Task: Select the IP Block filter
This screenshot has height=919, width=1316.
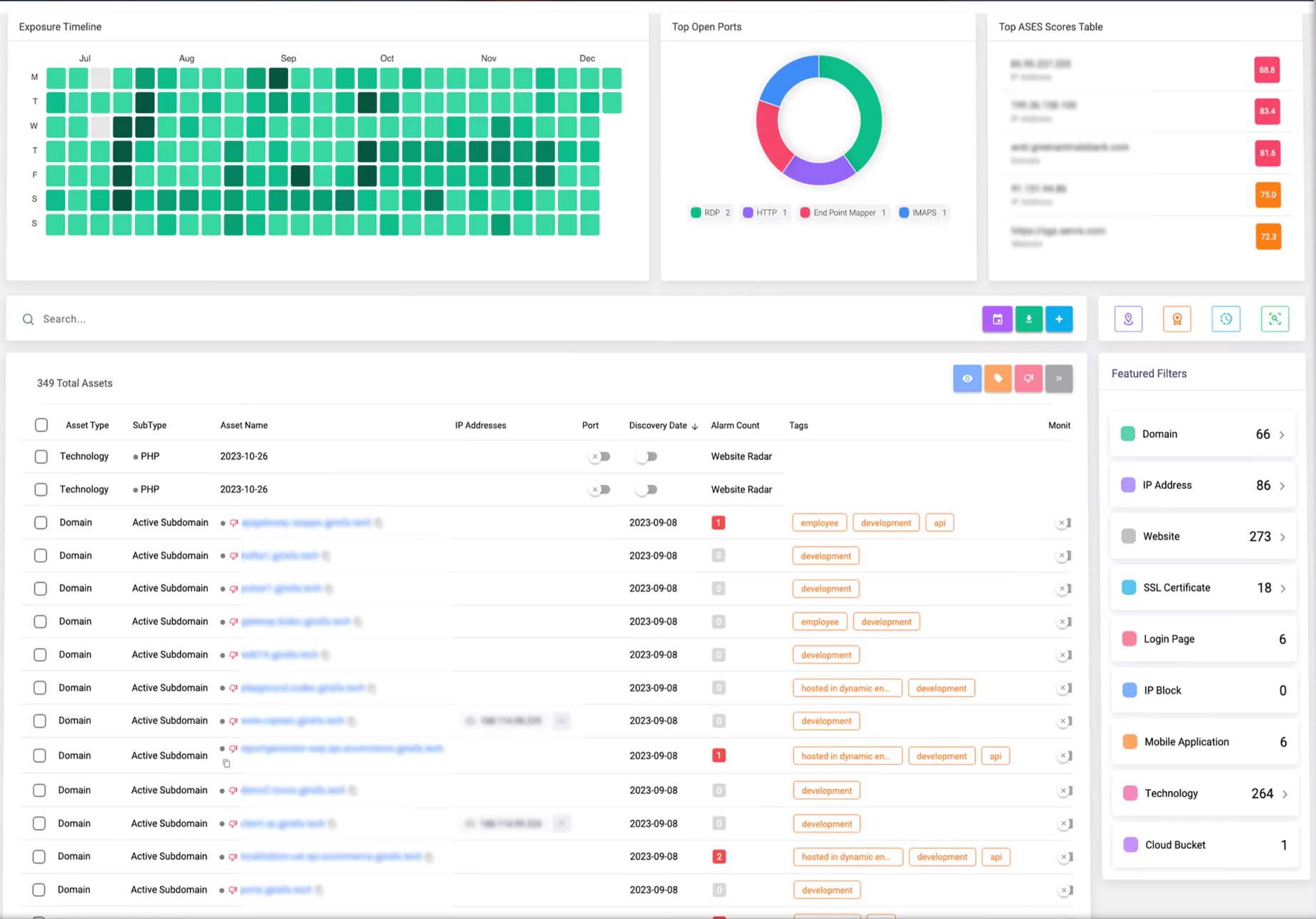Action: pos(1205,690)
